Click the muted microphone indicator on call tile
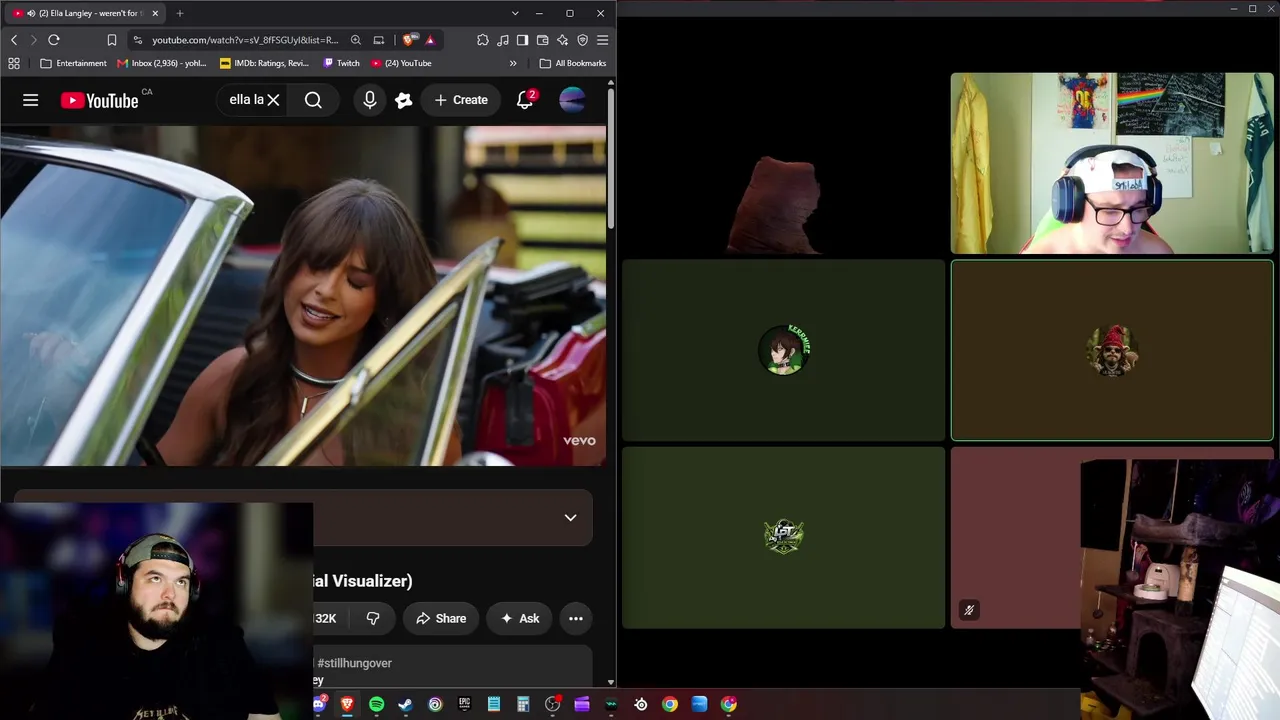 point(969,610)
